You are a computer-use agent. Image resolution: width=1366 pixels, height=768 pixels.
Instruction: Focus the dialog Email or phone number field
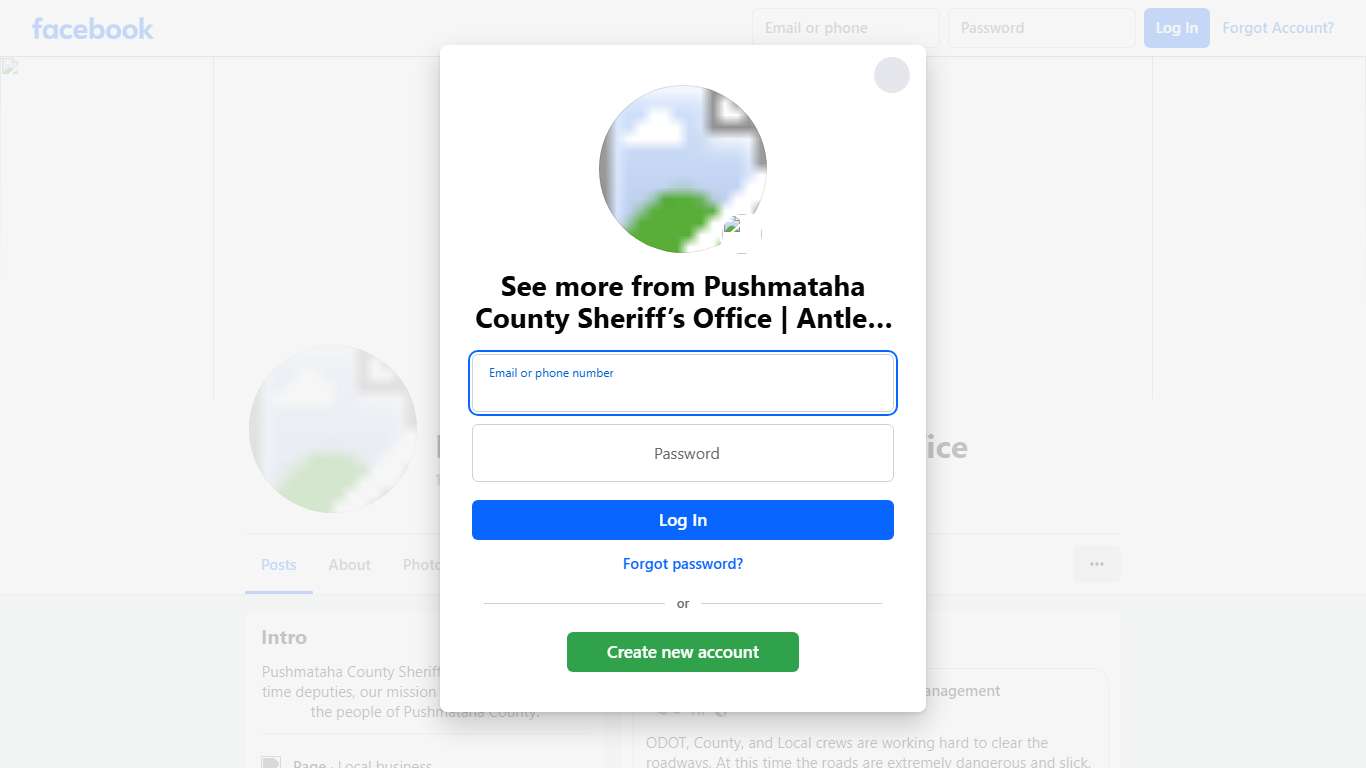click(x=683, y=383)
